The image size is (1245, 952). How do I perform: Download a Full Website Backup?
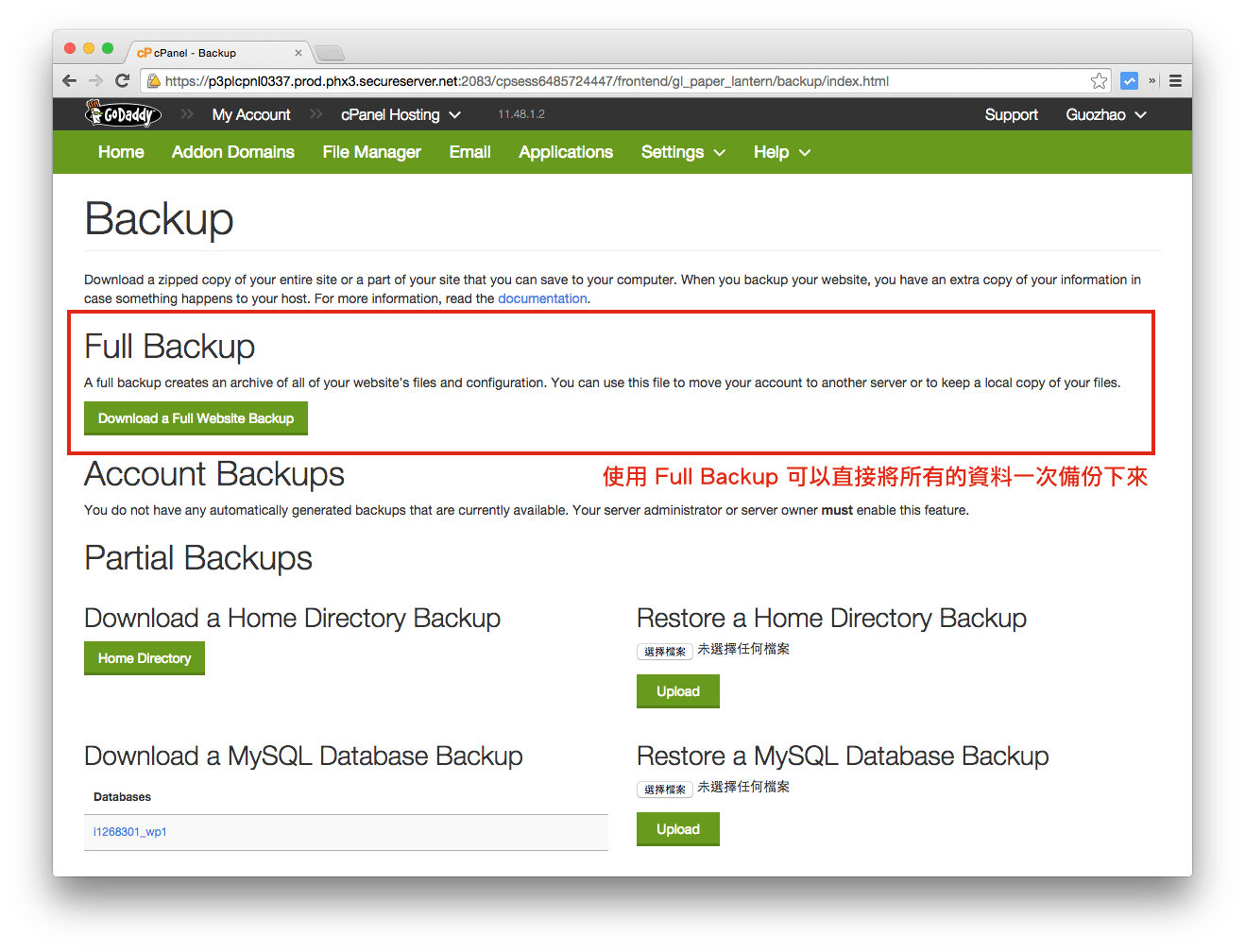pos(196,418)
